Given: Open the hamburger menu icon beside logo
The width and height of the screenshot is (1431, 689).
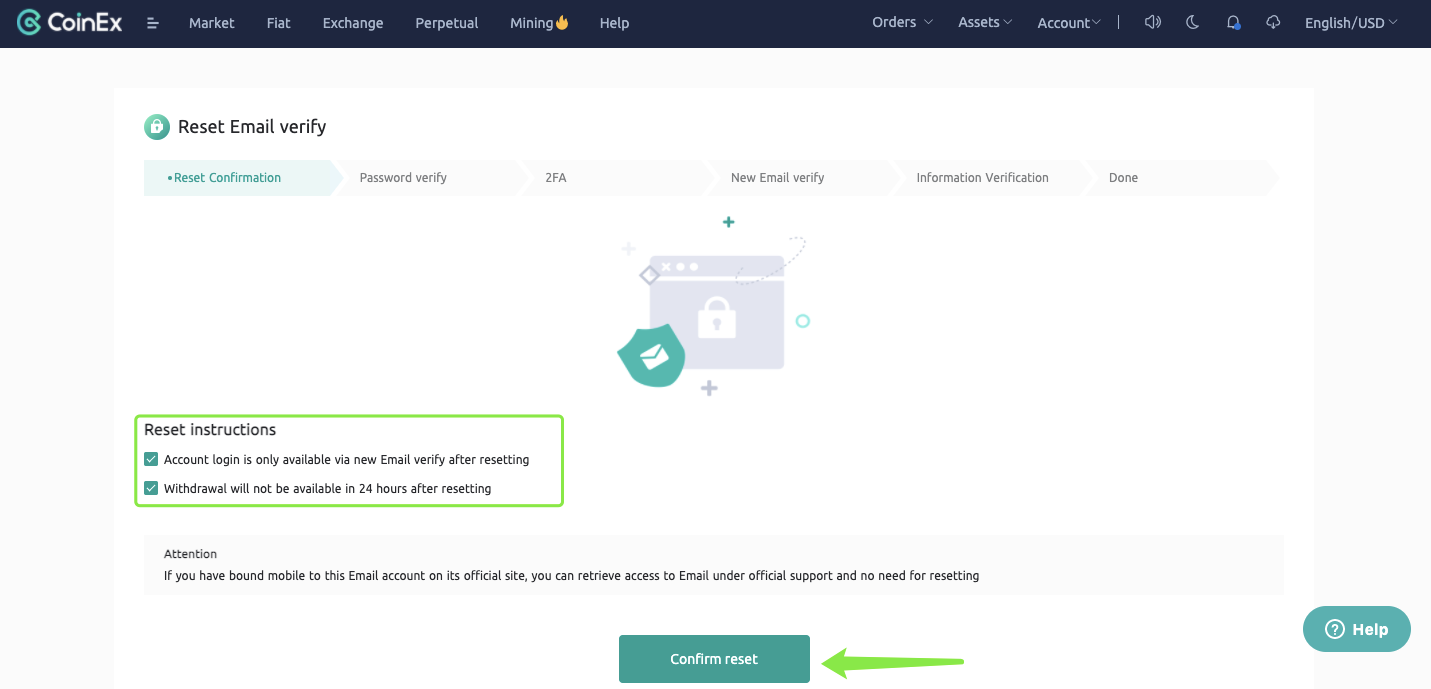Looking at the screenshot, I should 153,23.
